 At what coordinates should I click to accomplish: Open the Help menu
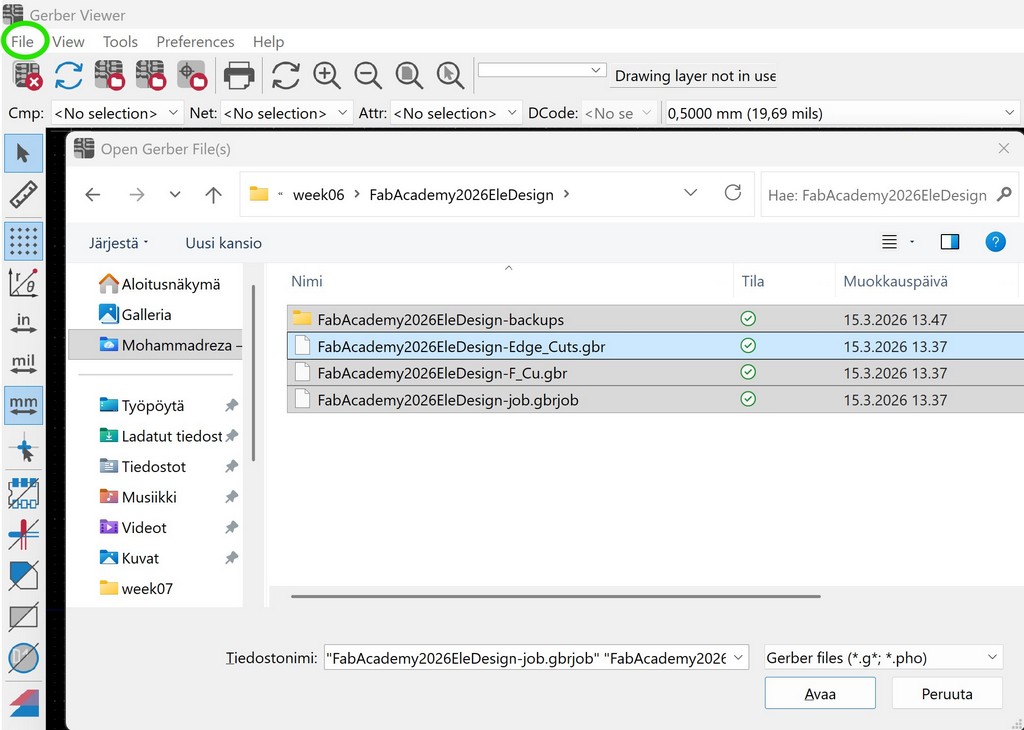[x=268, y=42]
